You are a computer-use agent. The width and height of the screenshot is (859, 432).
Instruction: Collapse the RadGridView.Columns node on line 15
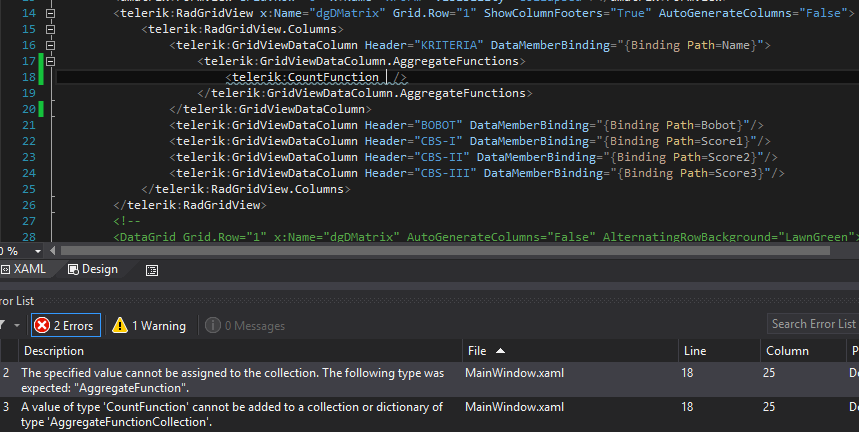pyautogui.click(x=51, y=30)
